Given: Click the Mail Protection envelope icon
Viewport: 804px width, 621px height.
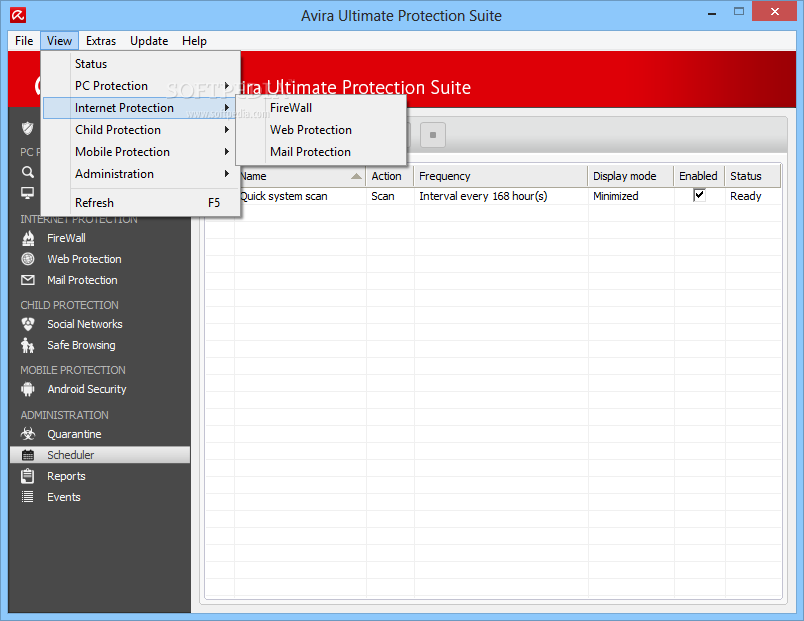Looking at the screenshot, I should [x=28, y=280].
